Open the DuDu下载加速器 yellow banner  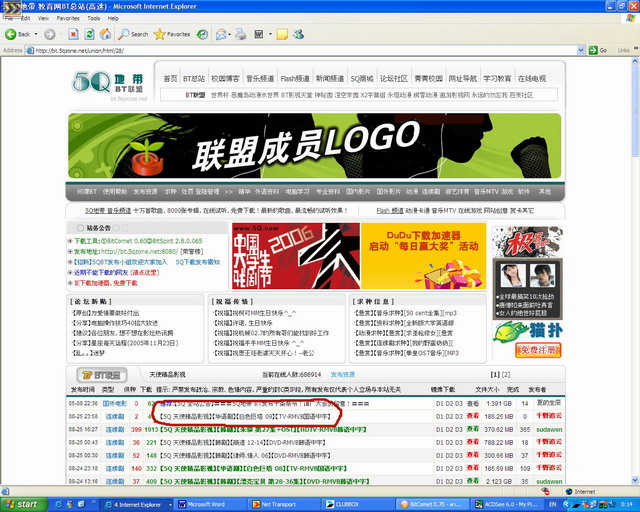(424, 256)
